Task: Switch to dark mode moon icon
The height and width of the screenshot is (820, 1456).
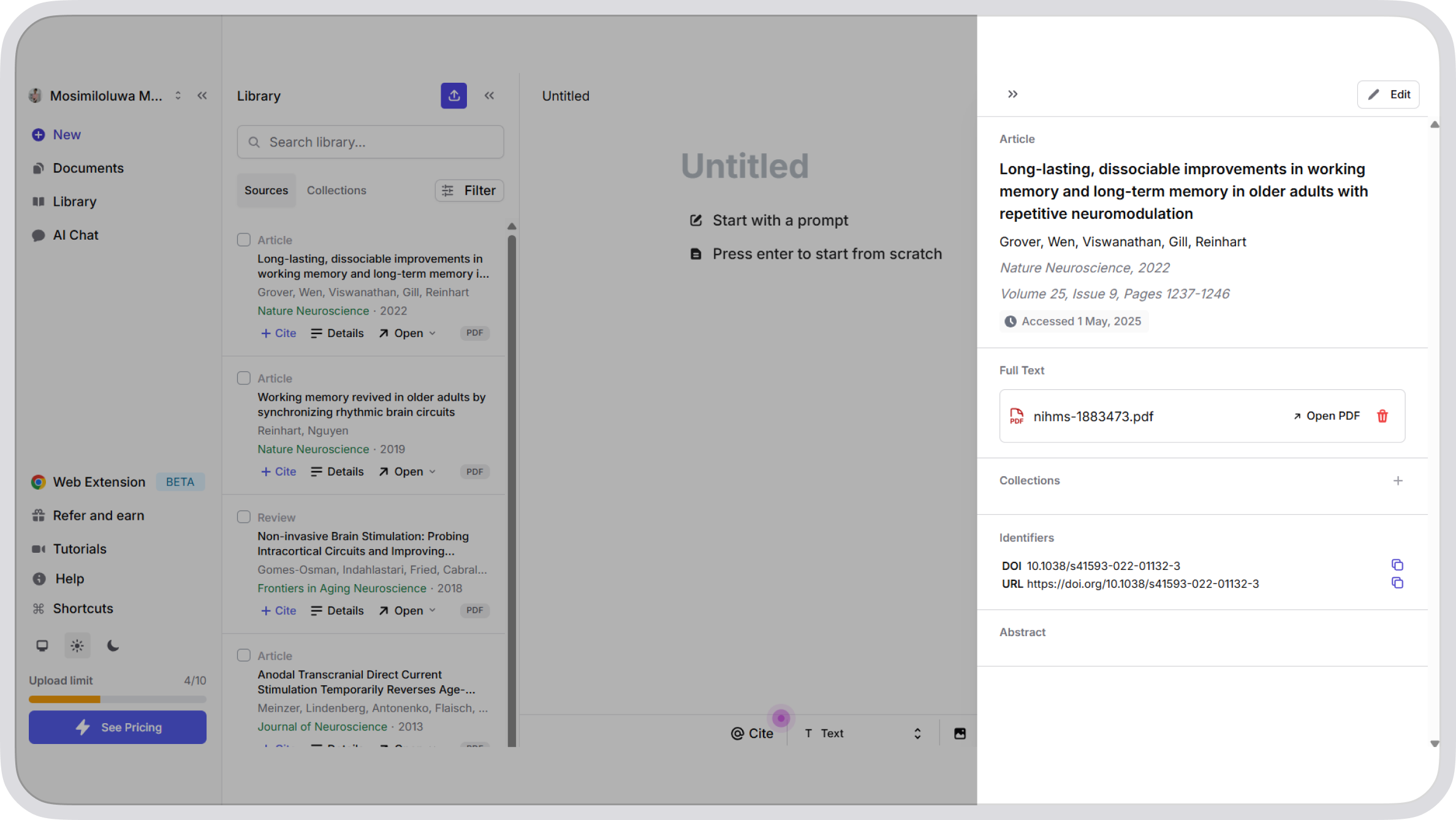Action: (x=113, y=646)
